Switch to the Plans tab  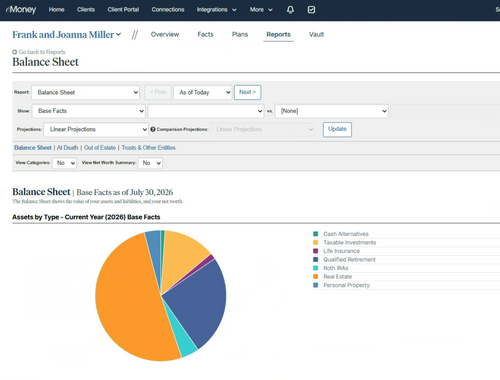[x=240, y=34]
